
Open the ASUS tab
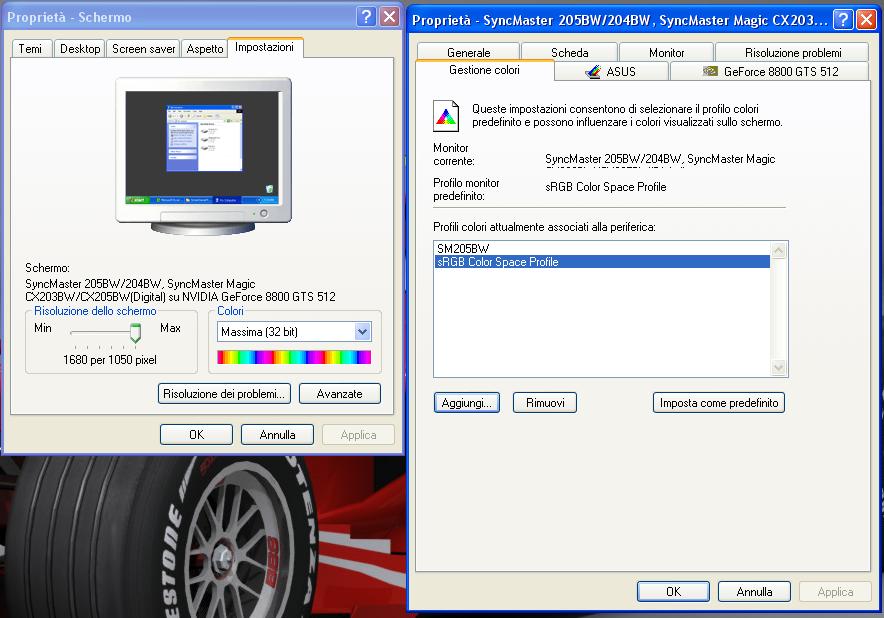click(612, 72)
